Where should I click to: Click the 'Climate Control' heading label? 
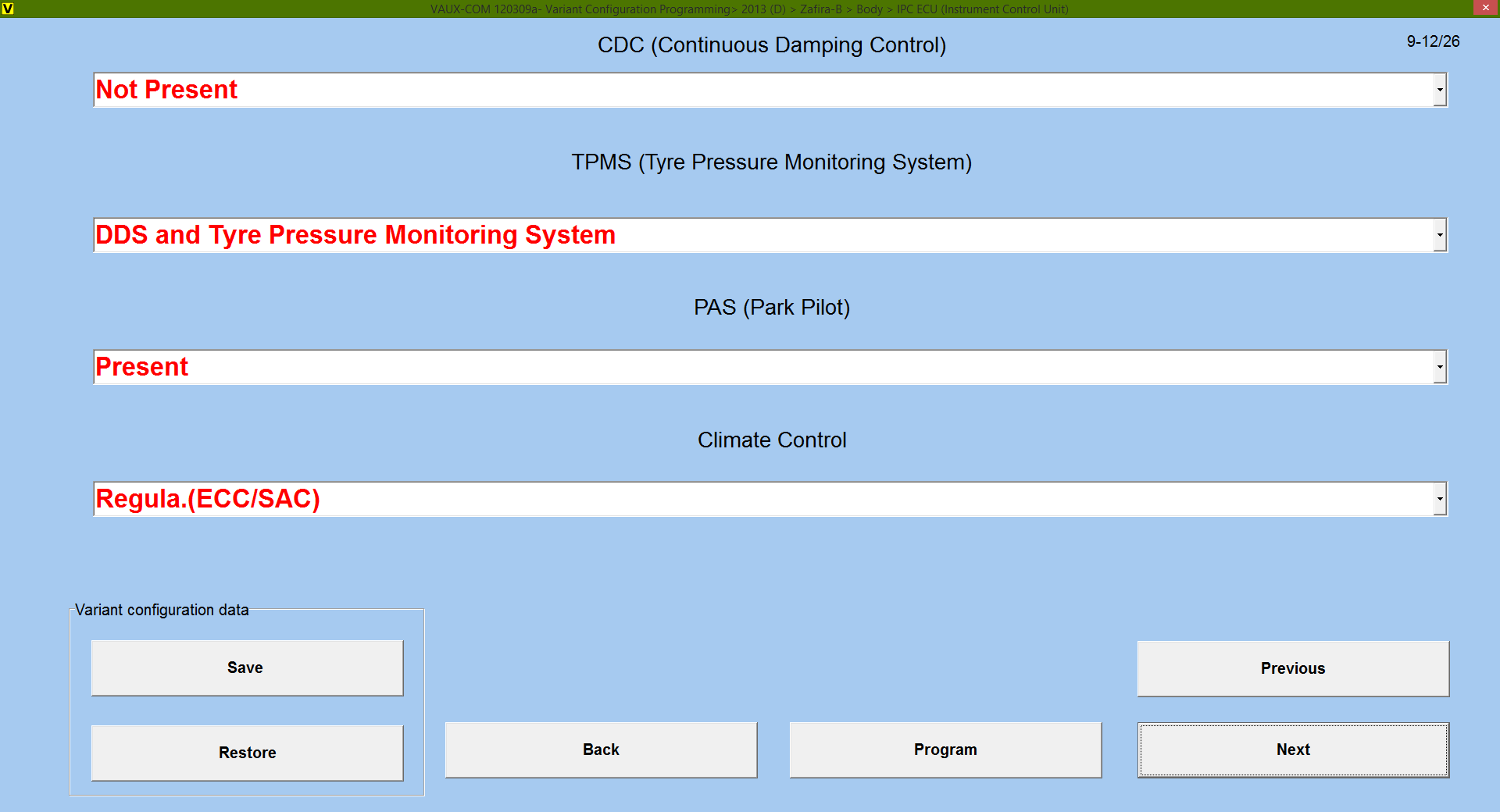[772, 440]
